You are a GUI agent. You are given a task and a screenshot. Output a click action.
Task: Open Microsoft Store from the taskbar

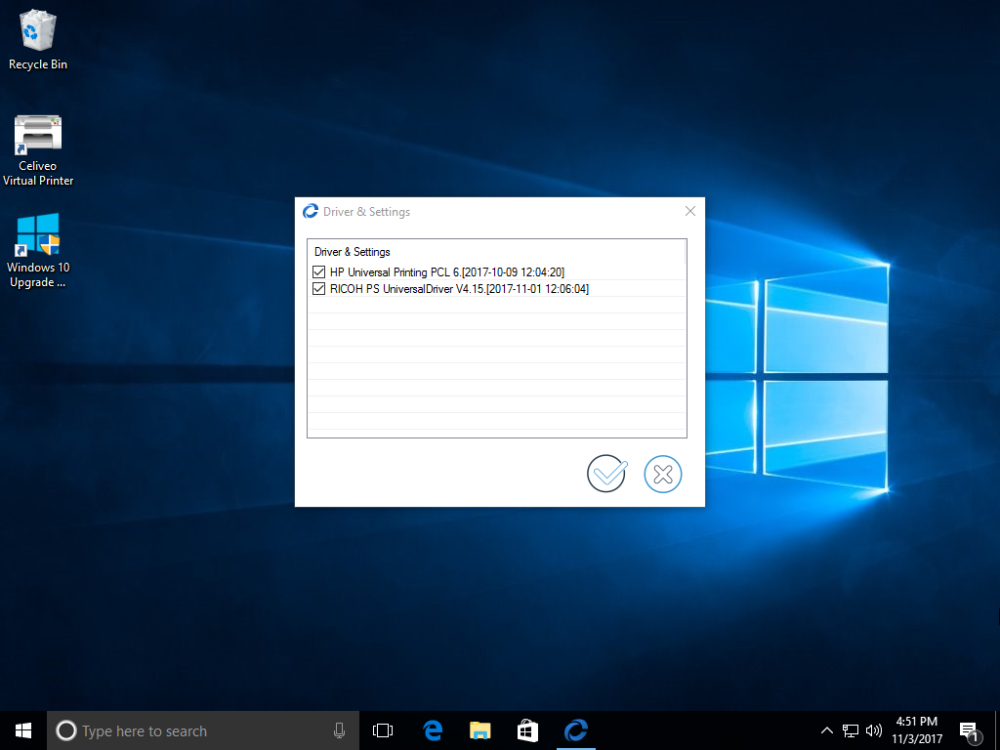point(527,731)
